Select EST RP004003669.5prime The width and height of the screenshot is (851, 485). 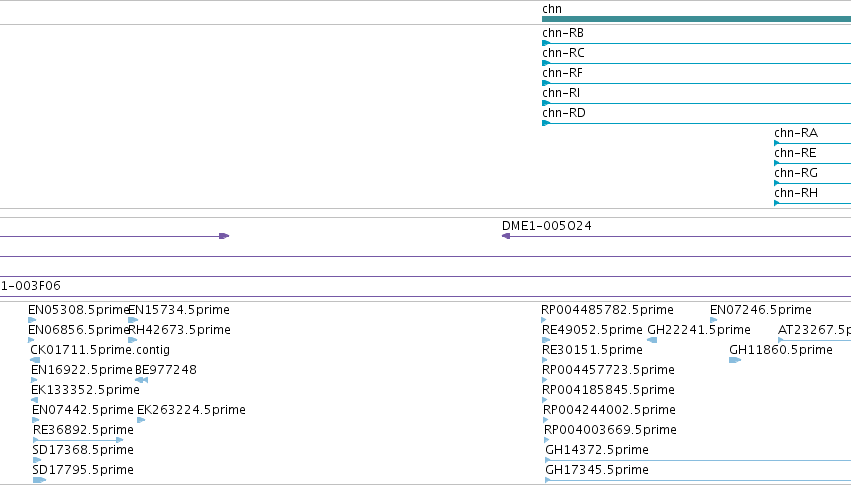610,430
